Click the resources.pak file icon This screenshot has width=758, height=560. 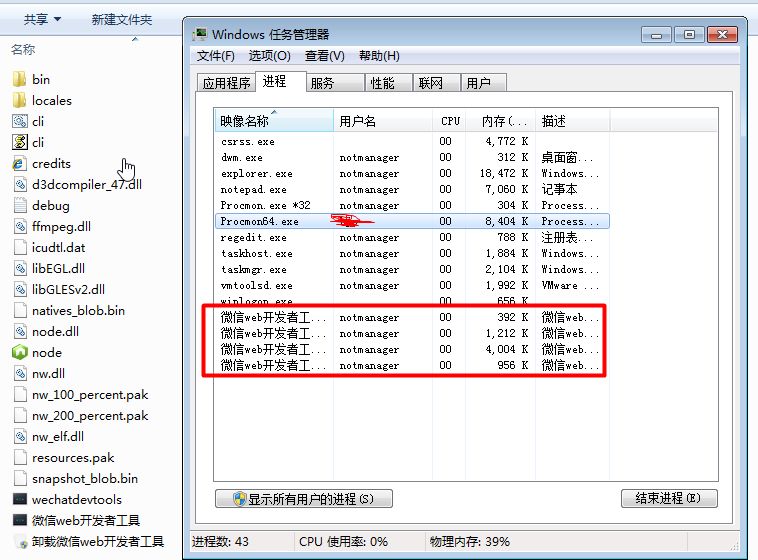[19, 457]
